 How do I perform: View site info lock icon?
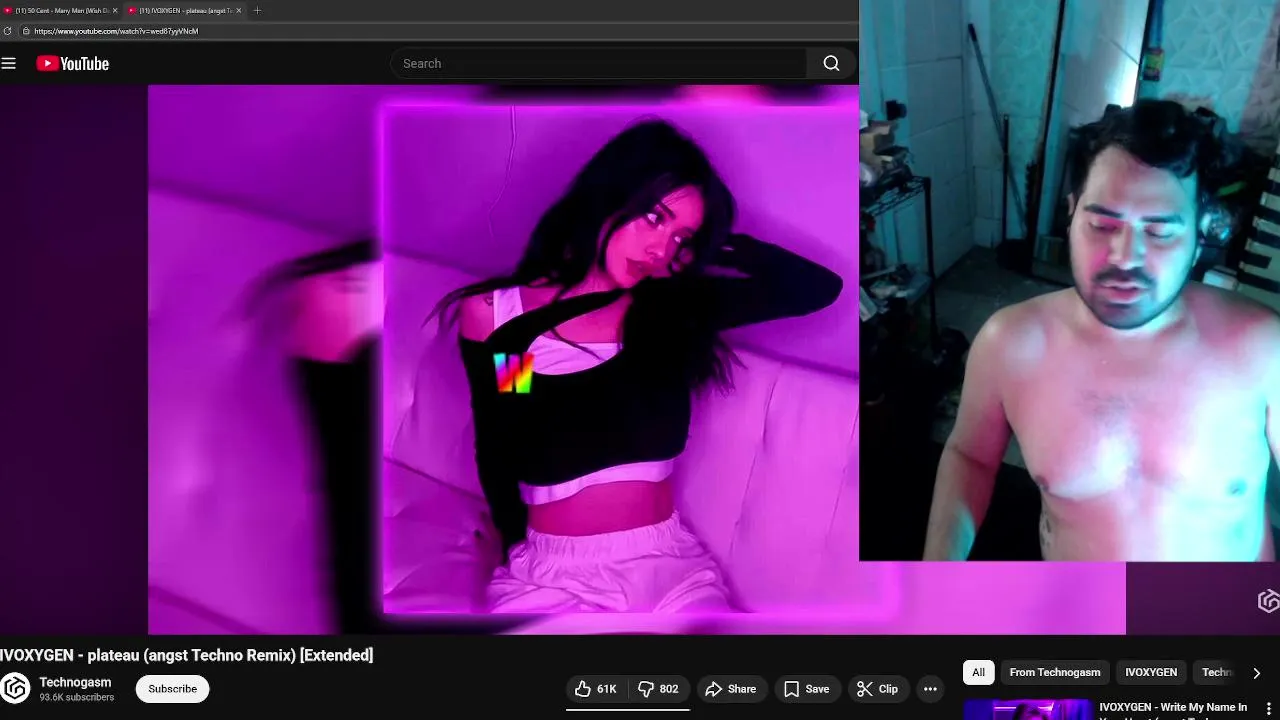coord(26,31)
